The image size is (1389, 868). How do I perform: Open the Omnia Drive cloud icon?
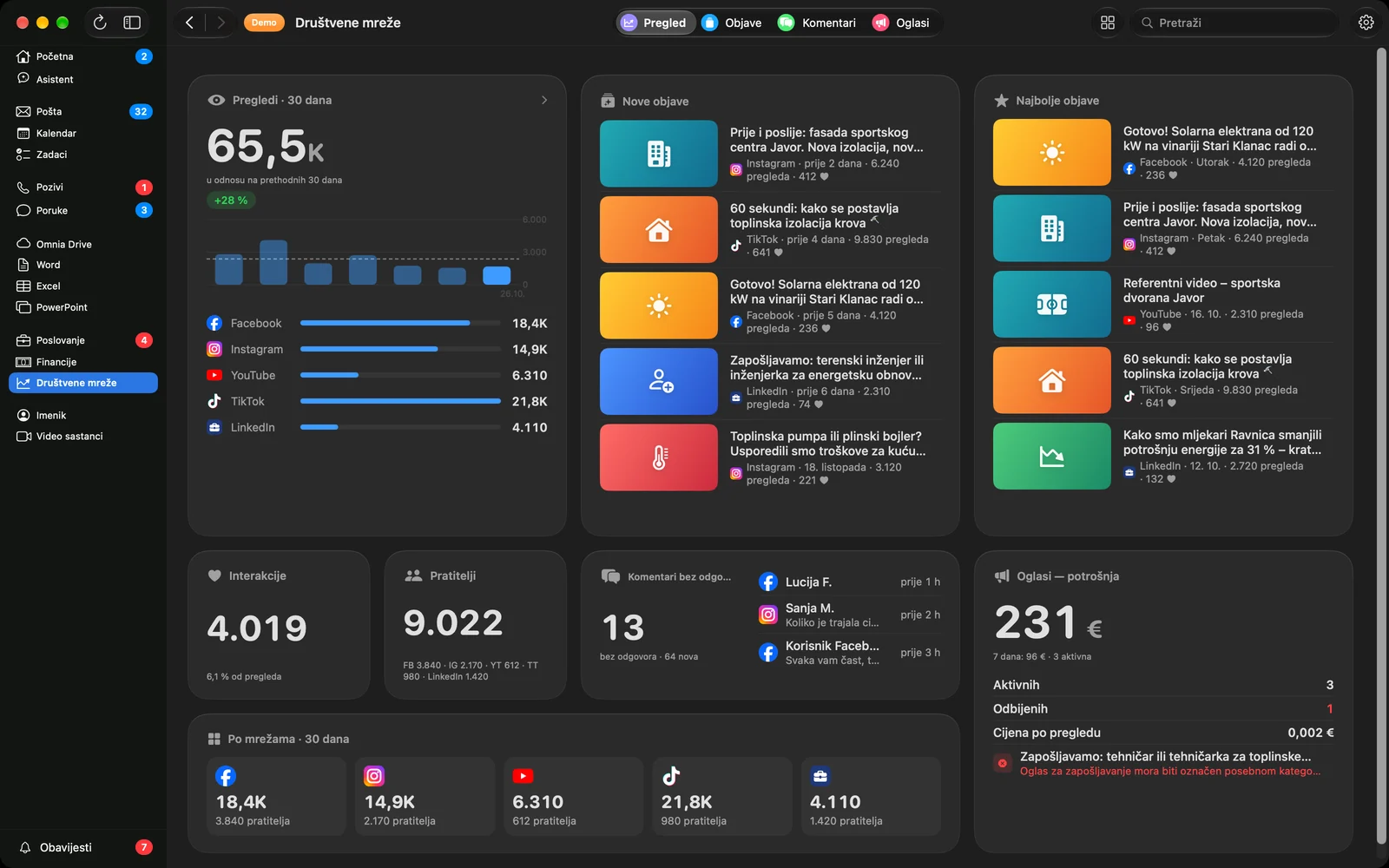coord(23,244)
